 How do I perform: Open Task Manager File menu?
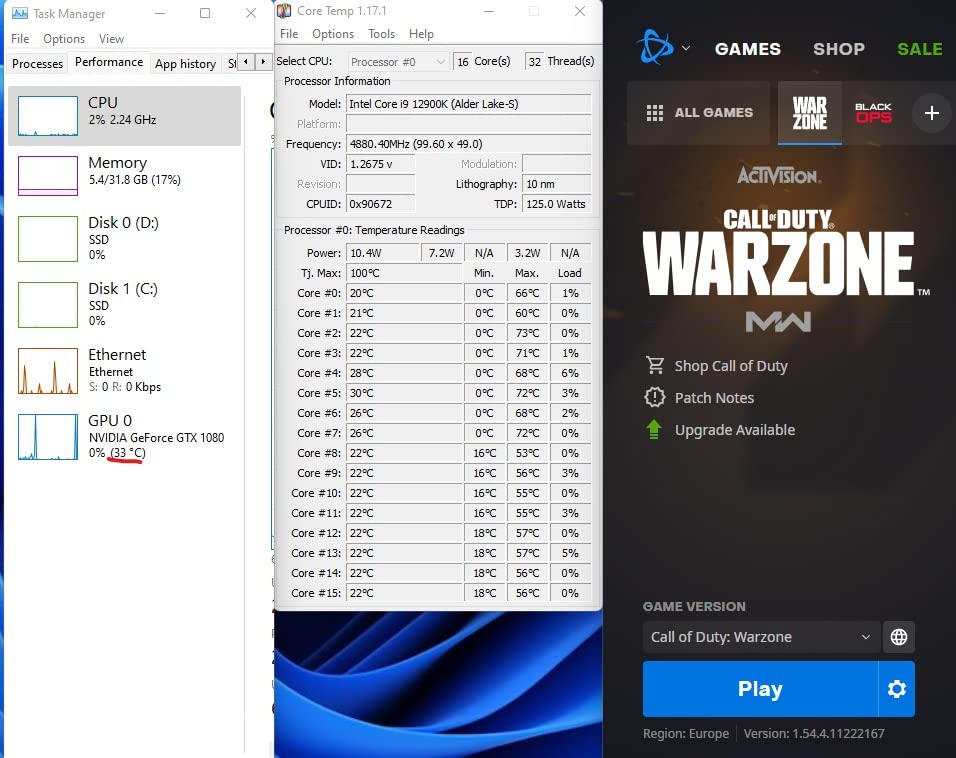click(x=20, y=38)
